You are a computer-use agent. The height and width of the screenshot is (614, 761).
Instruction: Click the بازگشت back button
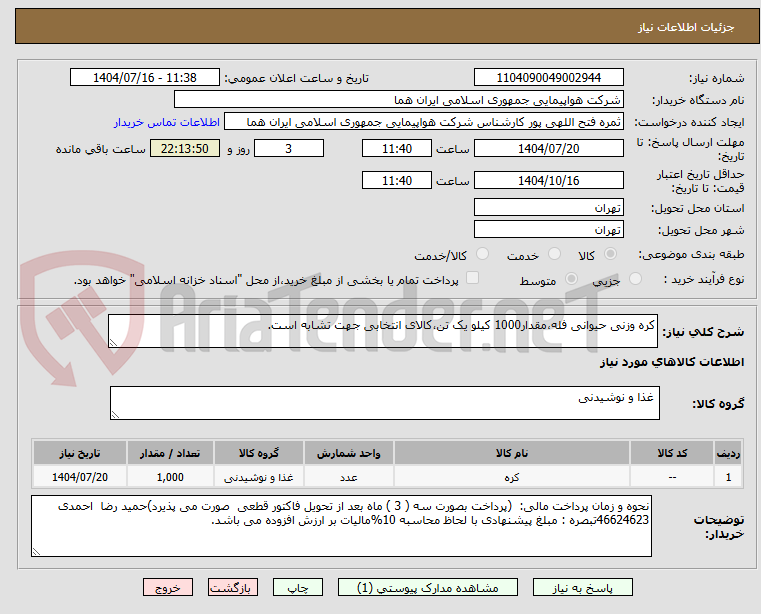232,587
